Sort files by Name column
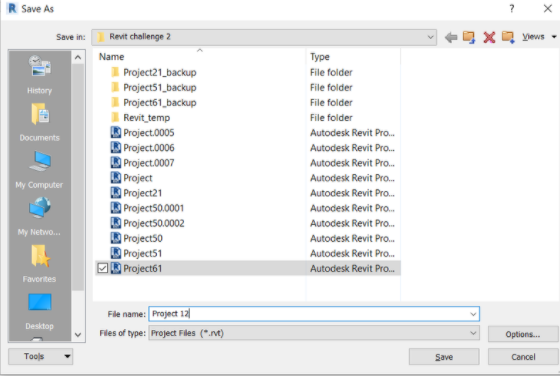Image resolution: width=560 pixels, height=383 pixels. coord(111,57)
